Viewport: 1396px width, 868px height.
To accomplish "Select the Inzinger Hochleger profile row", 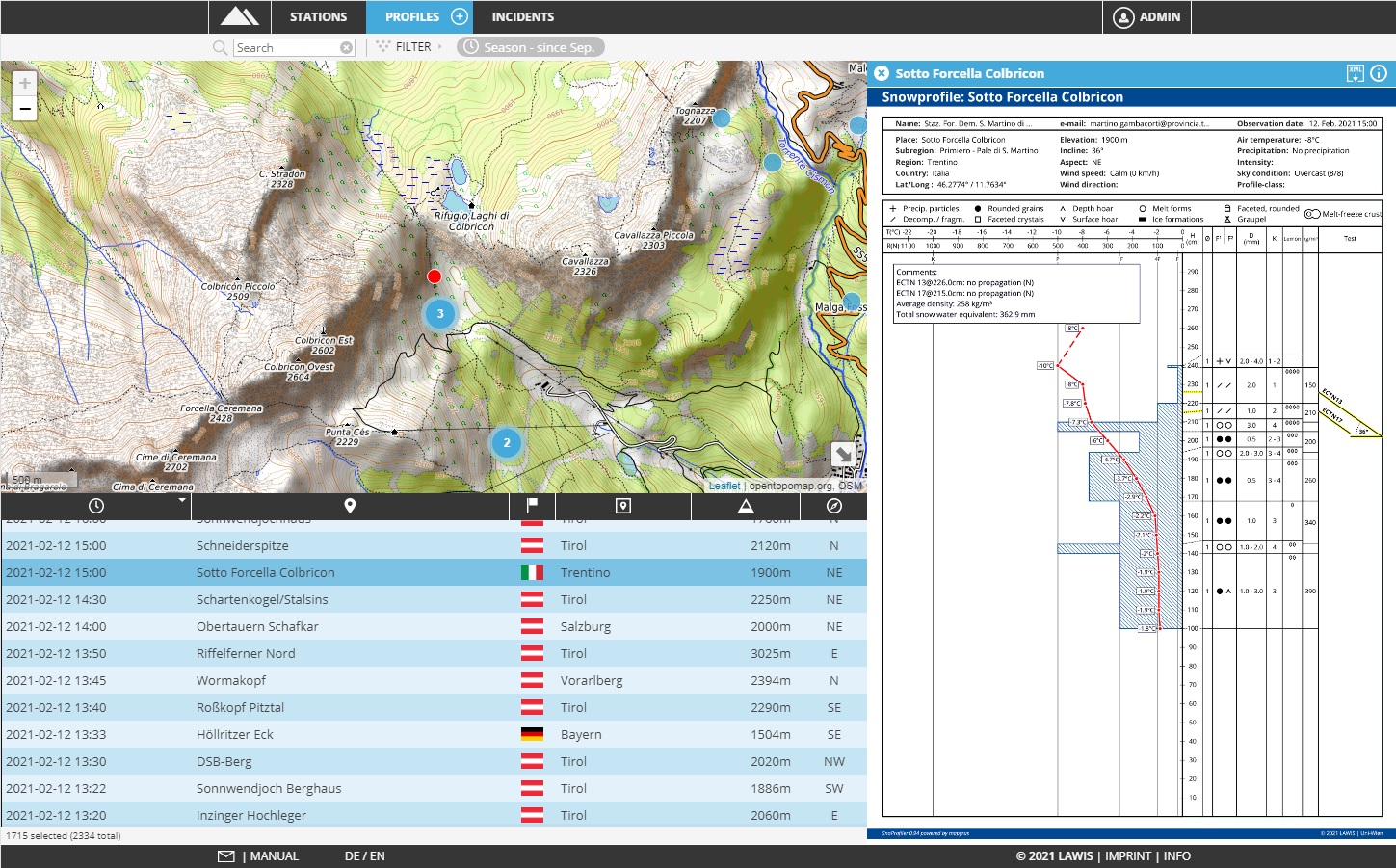I will (x=434, y=815).
